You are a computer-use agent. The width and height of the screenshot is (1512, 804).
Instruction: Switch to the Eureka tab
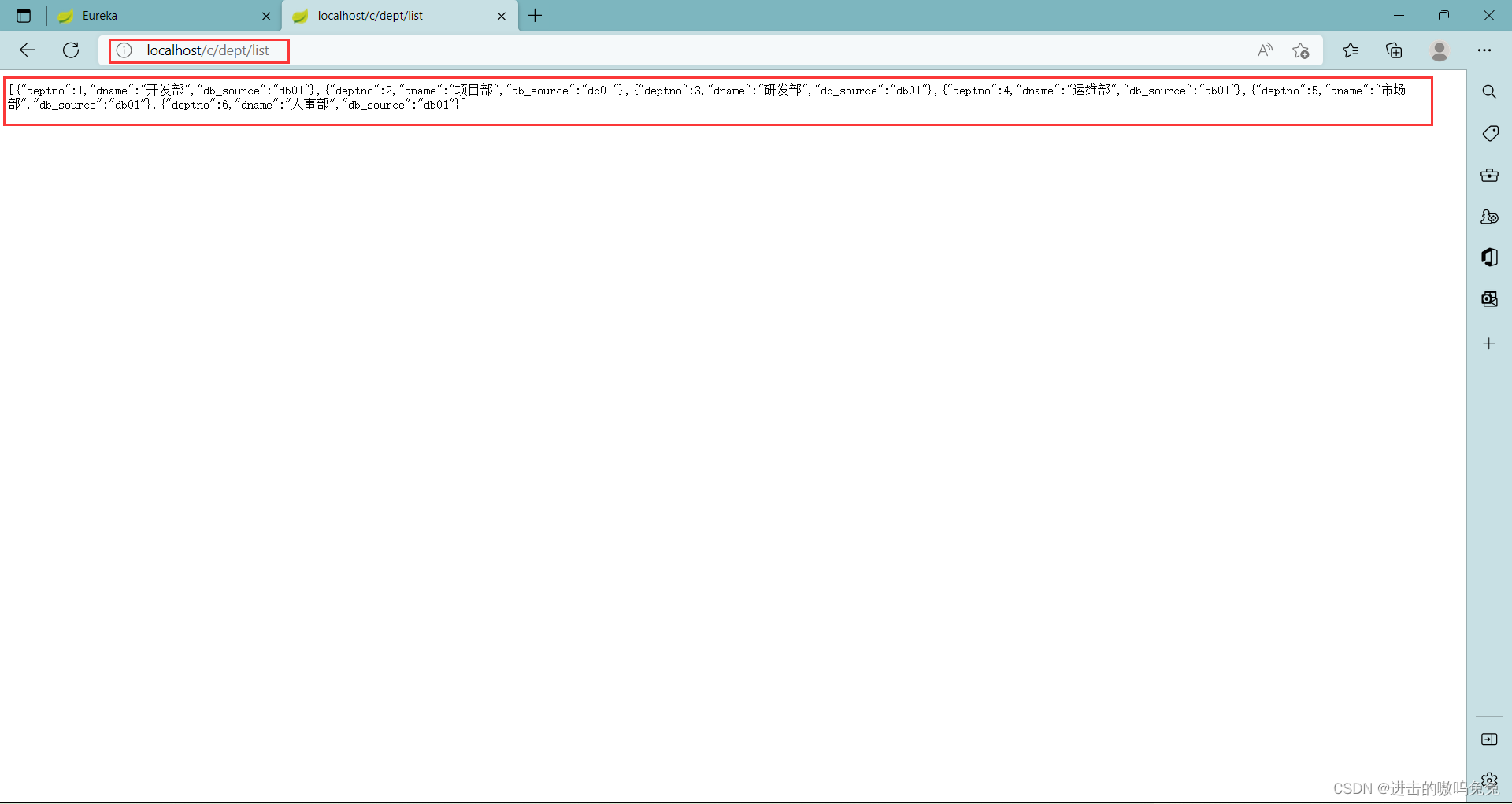click(x=164, y=16)
